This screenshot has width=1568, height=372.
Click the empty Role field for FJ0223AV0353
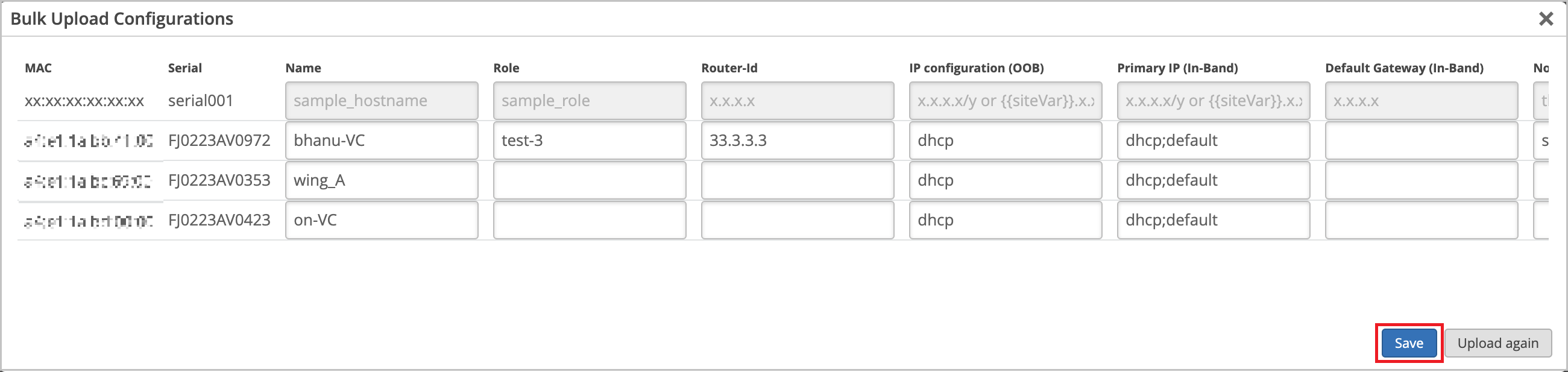(x=589, y=180)
